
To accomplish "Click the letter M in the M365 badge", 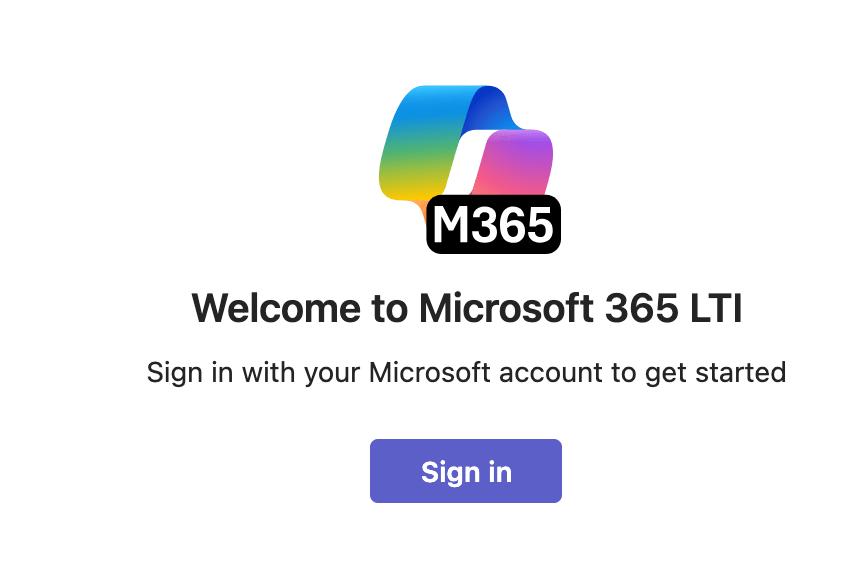I will pos(452,225).
